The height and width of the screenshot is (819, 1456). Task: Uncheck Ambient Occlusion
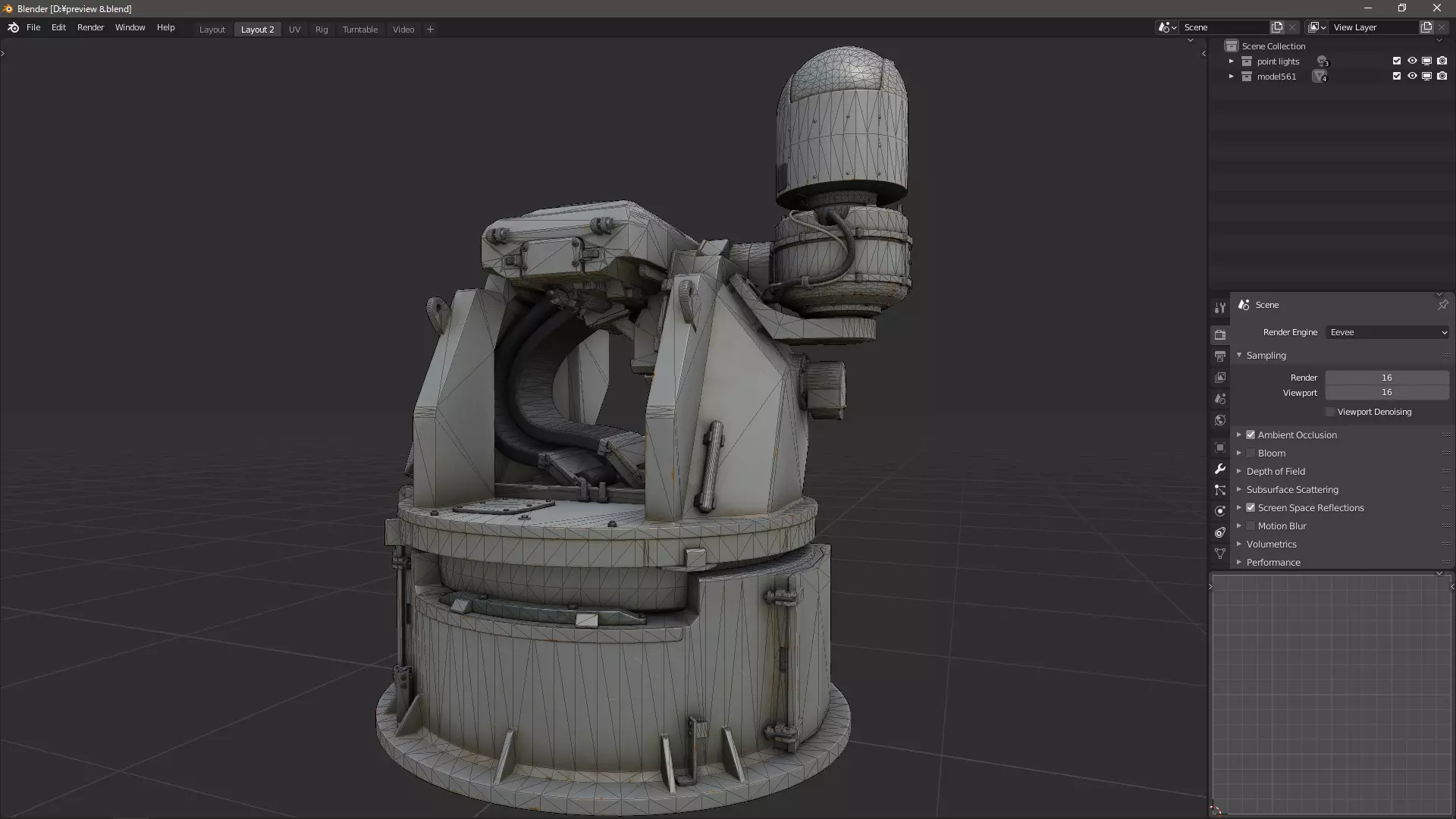coord(1250,435)
